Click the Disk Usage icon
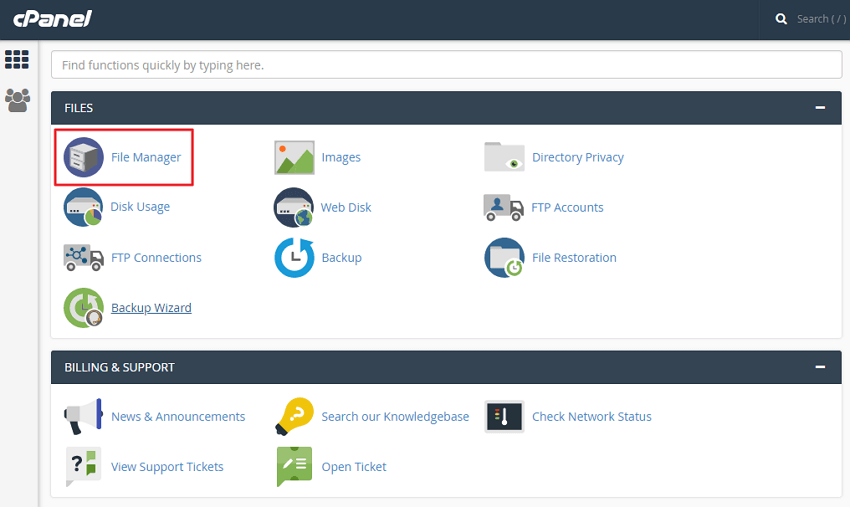This screenshot has height=507, width=850. 83,207
